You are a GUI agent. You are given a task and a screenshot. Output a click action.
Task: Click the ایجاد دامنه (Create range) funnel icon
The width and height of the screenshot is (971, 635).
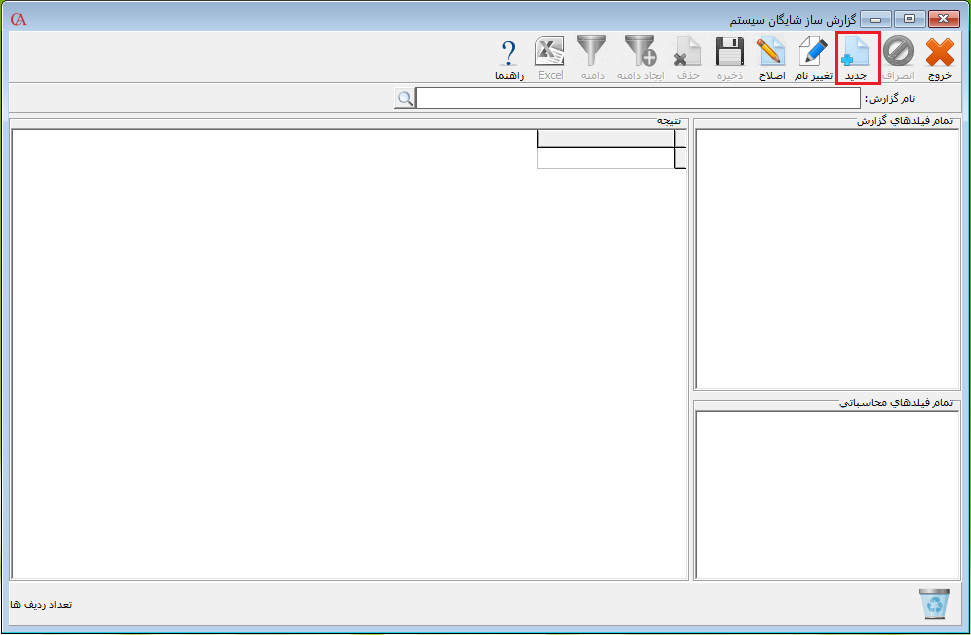639,58
